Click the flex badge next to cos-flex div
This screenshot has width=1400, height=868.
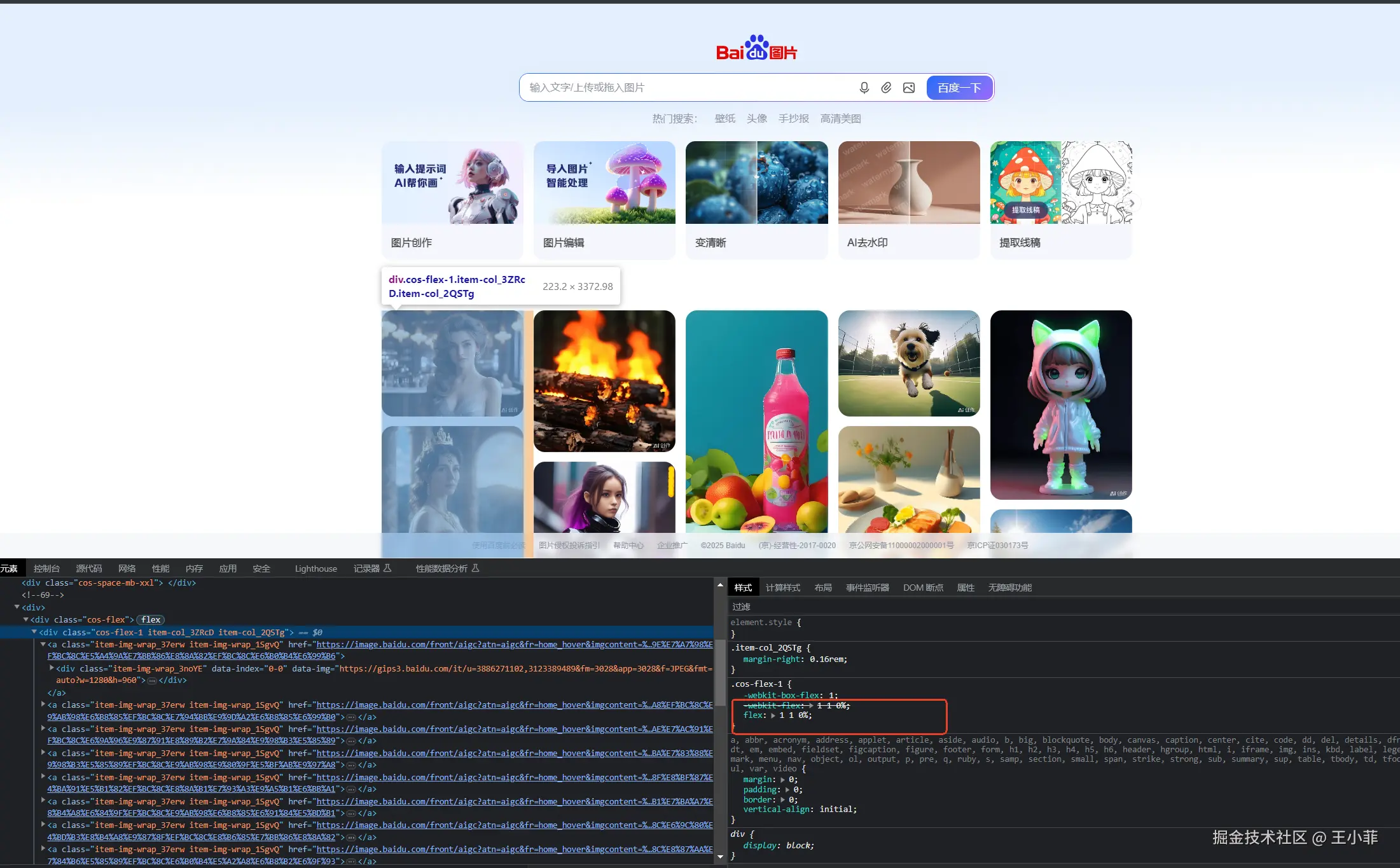[x=151, y=619]
